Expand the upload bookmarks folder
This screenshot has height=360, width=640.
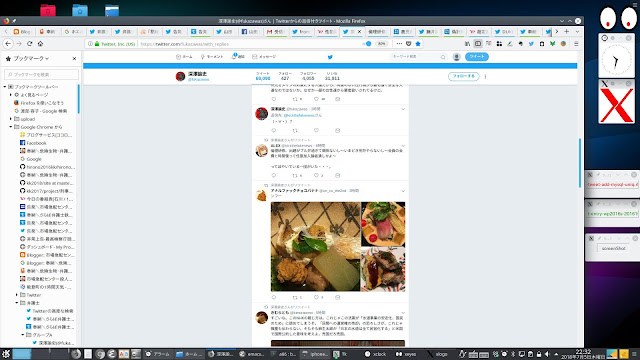pyautogui.click(x=11, y=119)
